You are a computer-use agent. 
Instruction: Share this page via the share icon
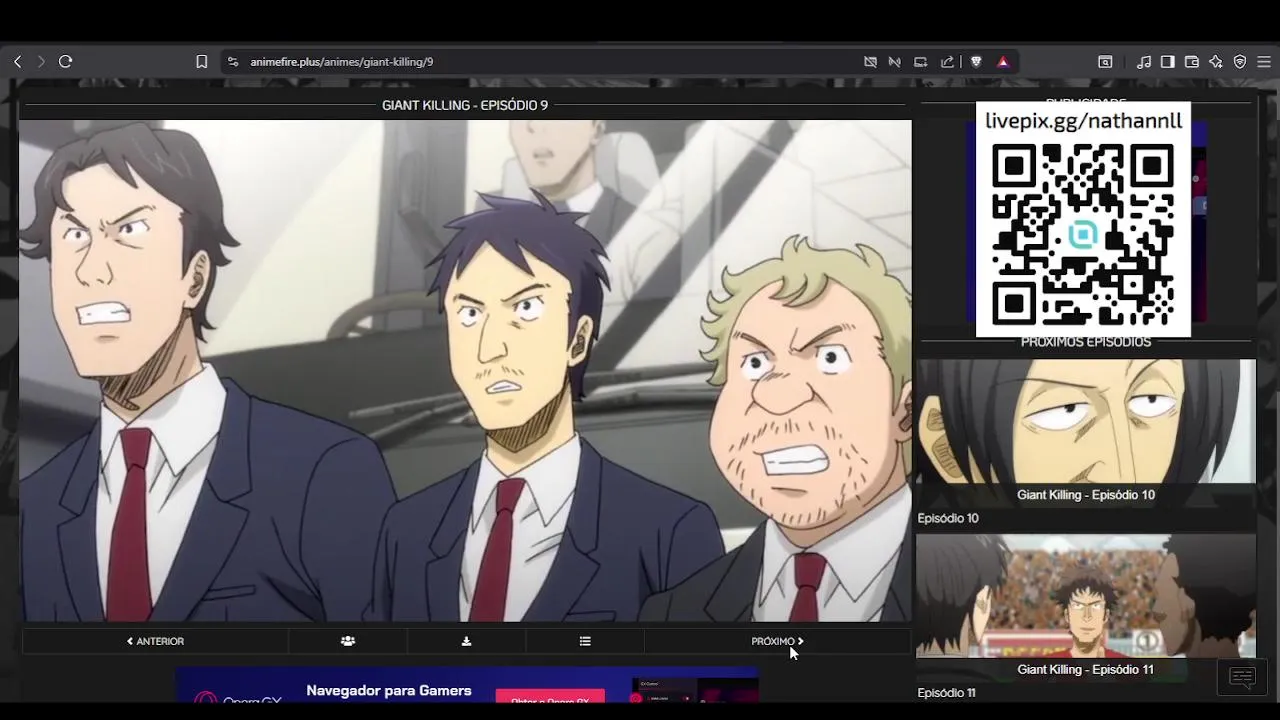click(x=947, y=62)
